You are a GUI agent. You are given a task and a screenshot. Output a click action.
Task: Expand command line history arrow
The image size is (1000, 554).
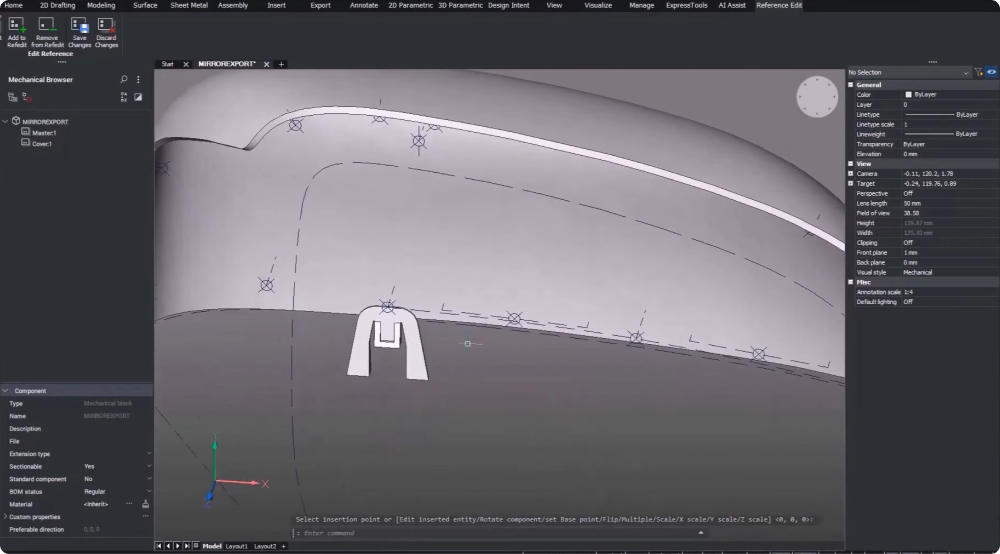coord(701,533)
